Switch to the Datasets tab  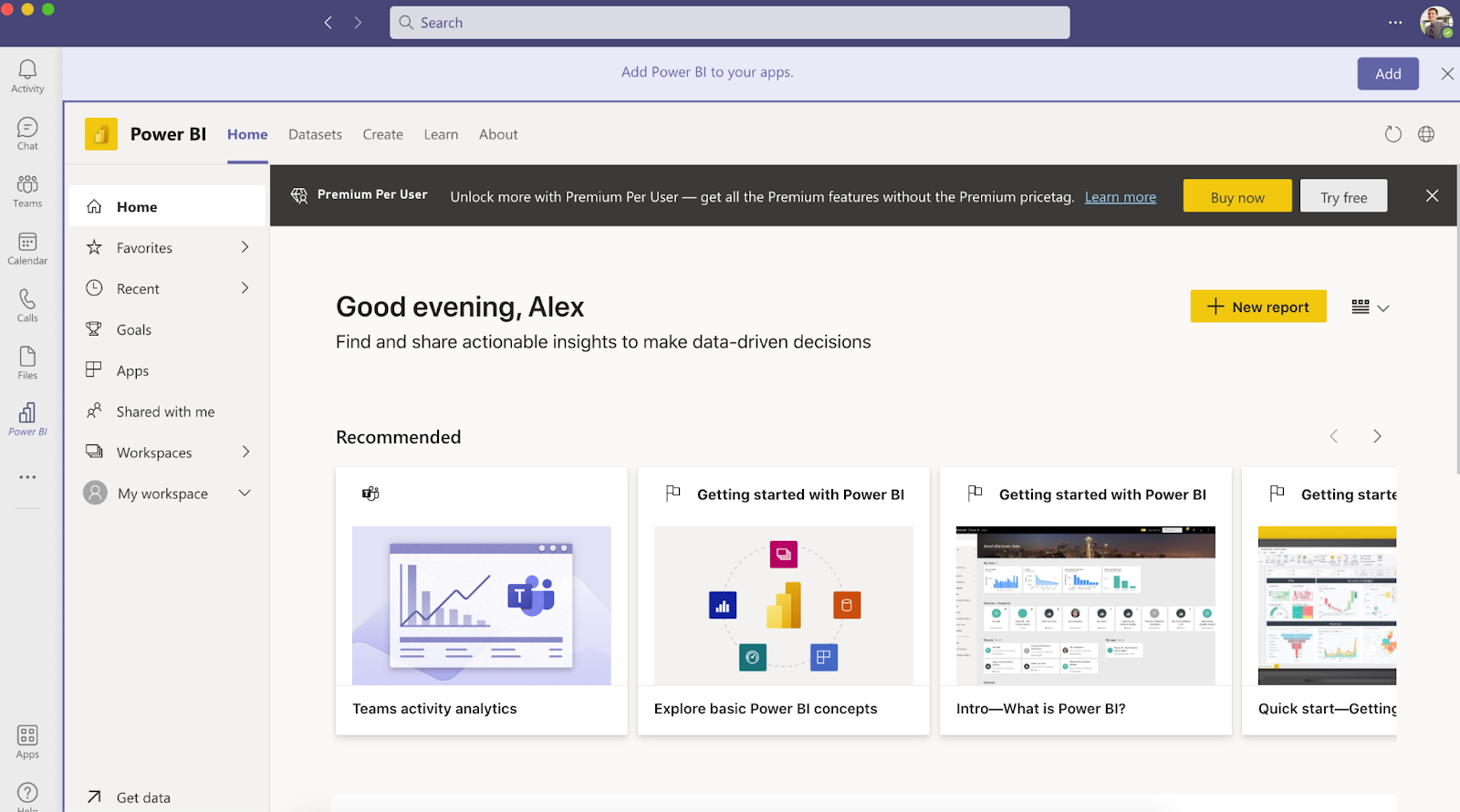click(x=315, y=134)
